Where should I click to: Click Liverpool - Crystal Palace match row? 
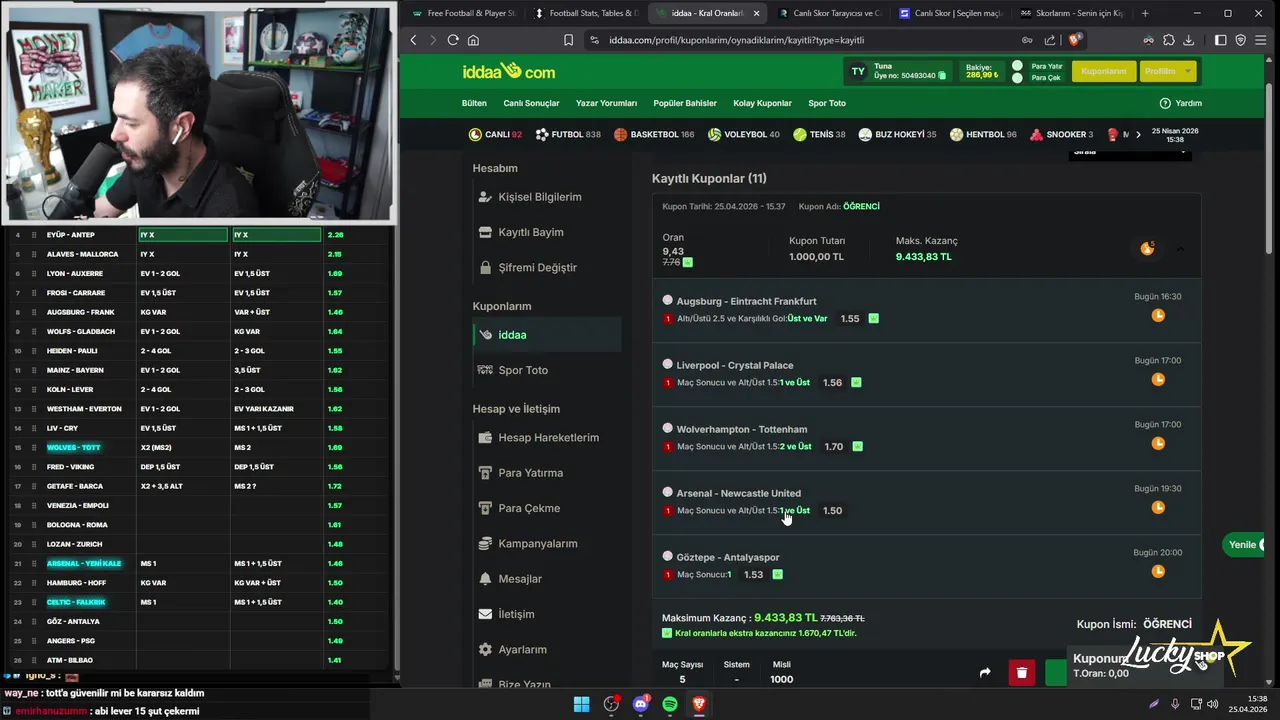pos(927,374)
